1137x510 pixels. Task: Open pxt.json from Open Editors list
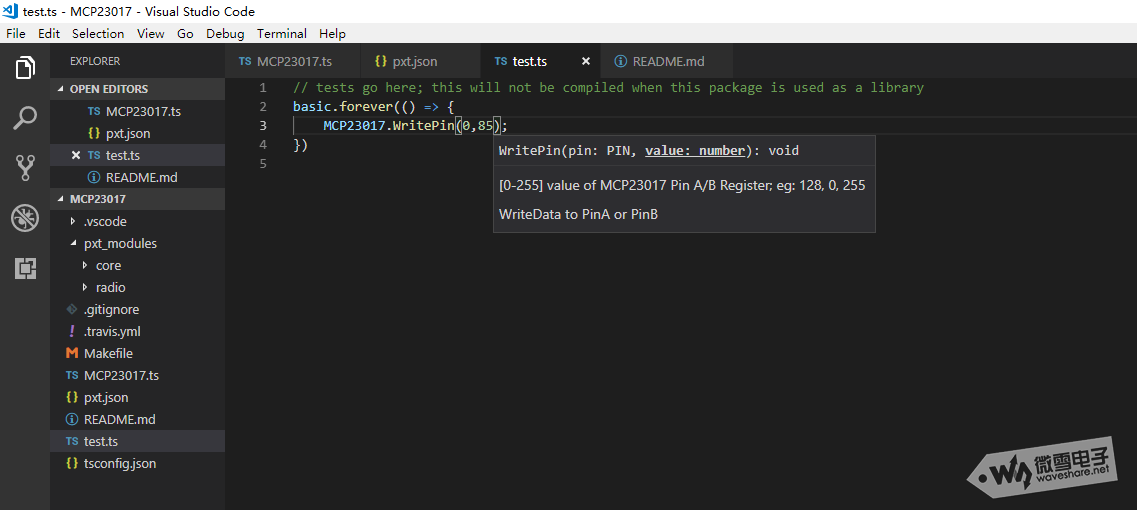(x=138, y=133)
